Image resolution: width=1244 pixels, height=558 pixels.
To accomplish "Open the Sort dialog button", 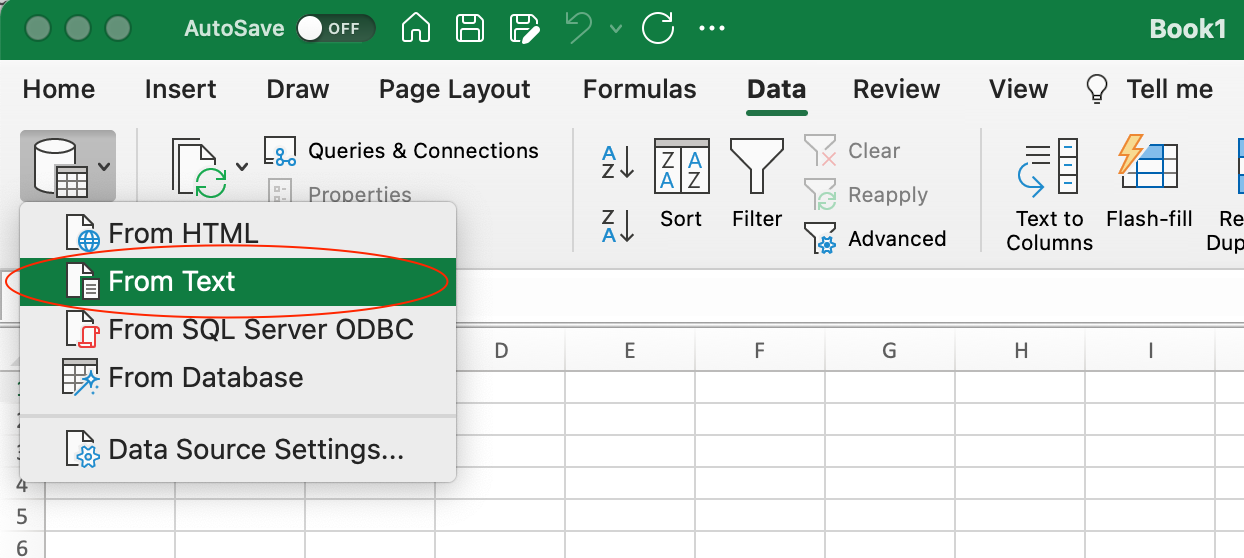I will pyautogui.click(x=681, y=182).
